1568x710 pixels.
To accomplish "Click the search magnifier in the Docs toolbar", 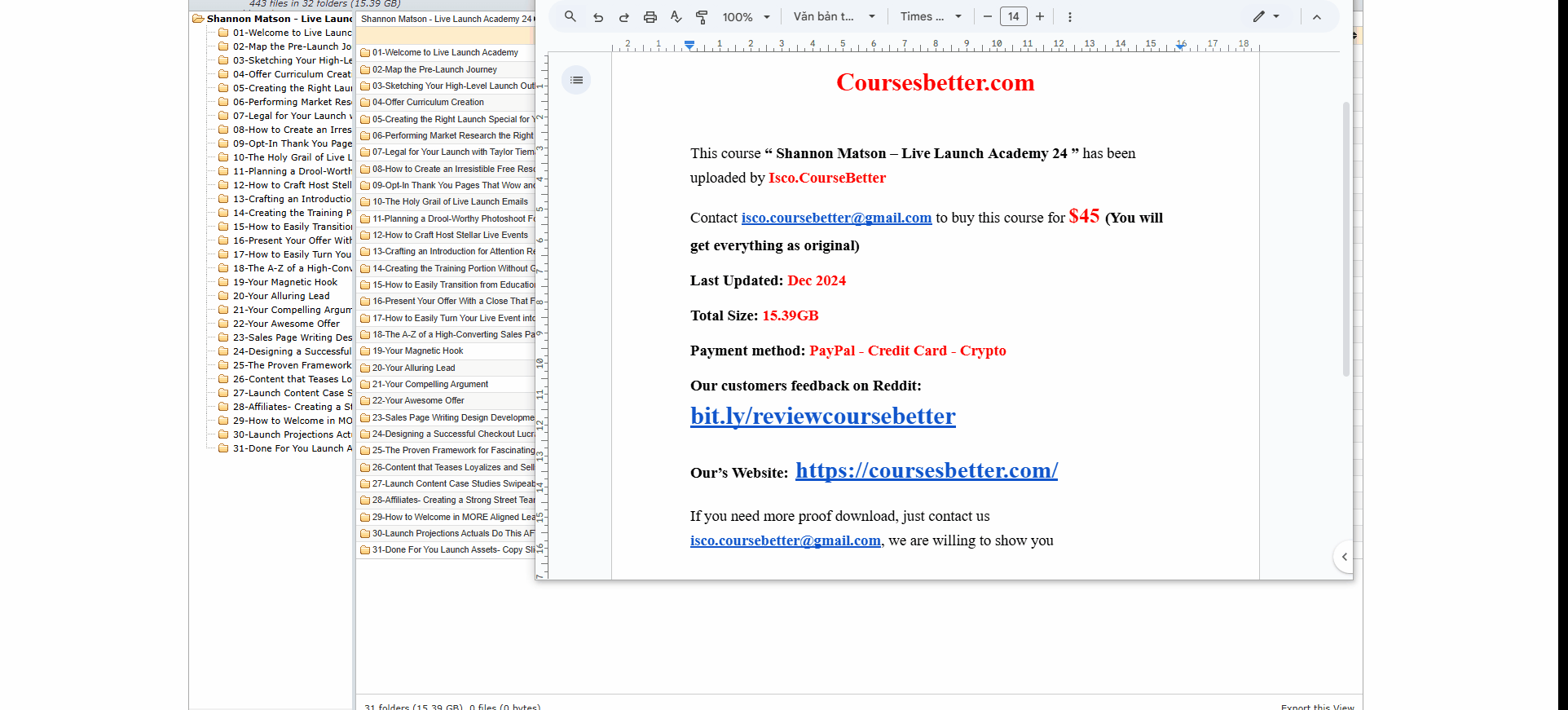I will pos(570,16).
